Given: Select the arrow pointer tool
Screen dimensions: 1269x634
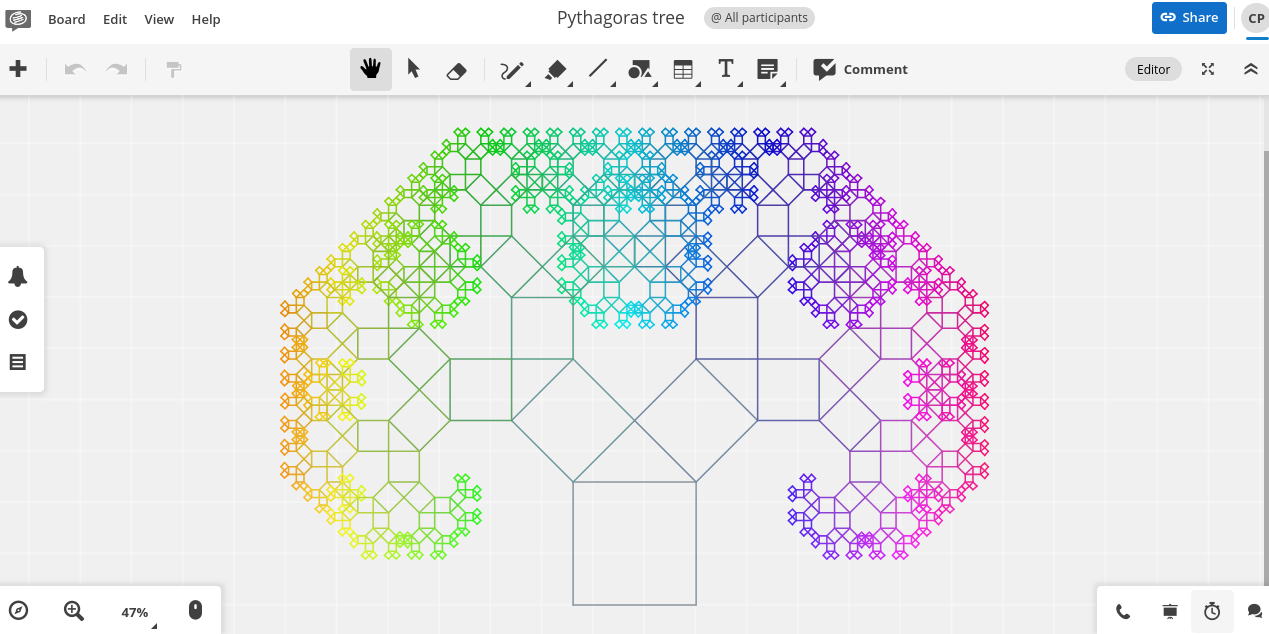Looking at the screenshot, I should (x=413, y=69).
